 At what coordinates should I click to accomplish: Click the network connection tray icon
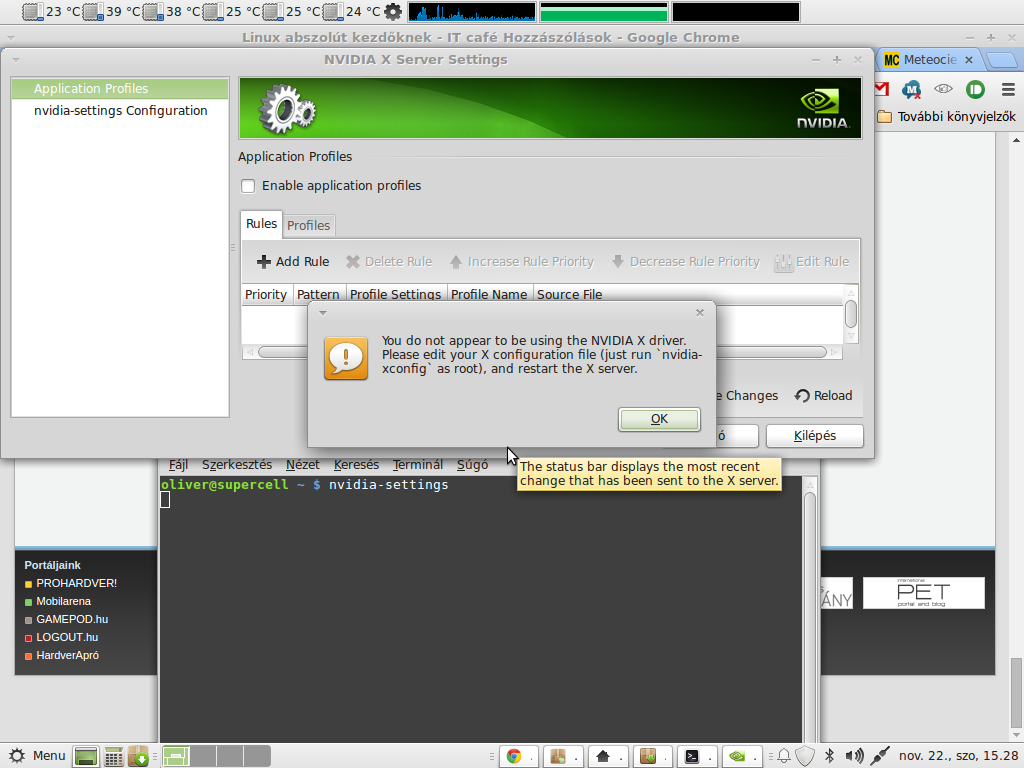coord(880,756)
